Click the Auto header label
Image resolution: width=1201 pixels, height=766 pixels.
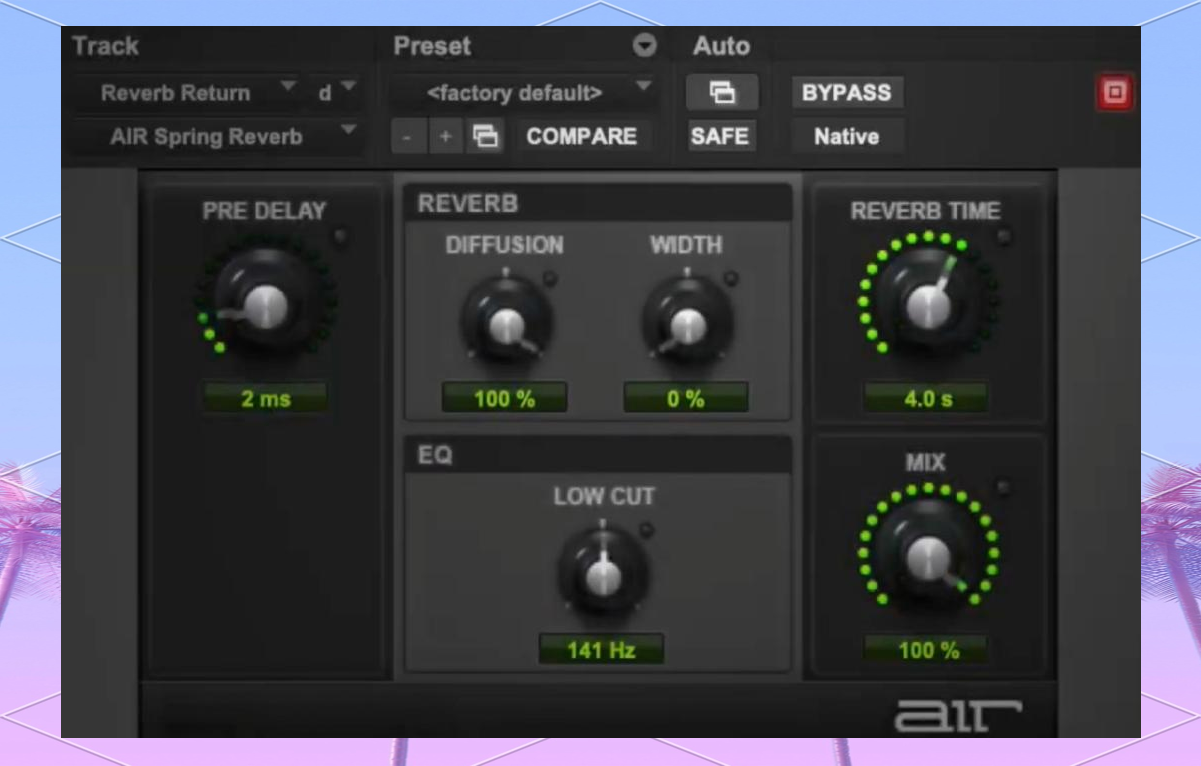(x=721, y=46)
